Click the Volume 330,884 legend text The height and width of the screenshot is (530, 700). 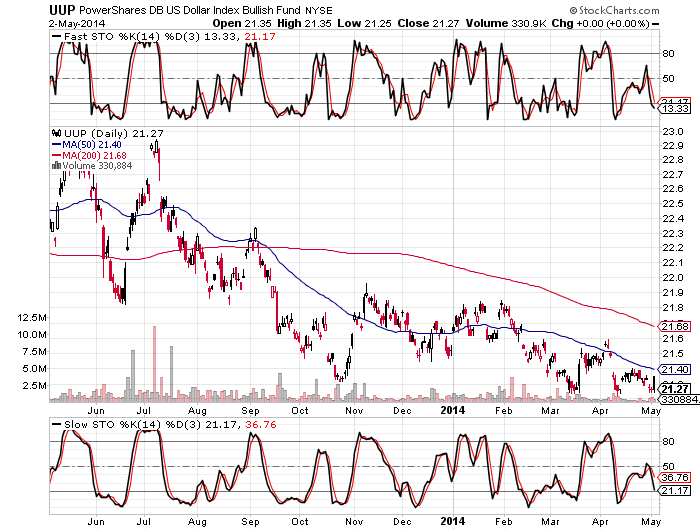click(x=97, y=166)
